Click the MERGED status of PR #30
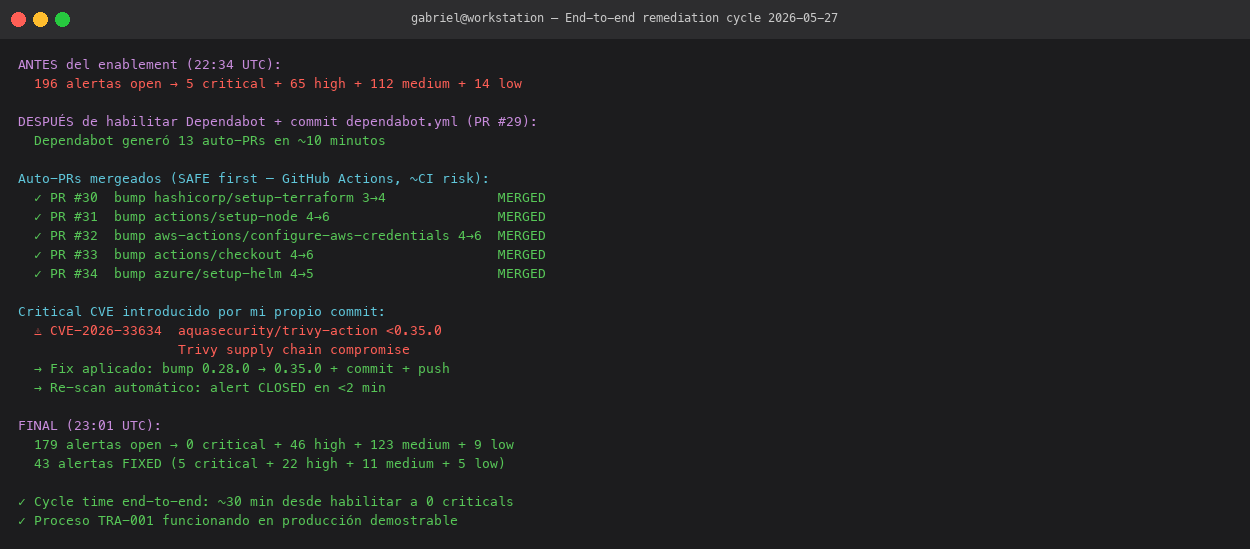Screen dimensions: 1250x549 (x=522, y=198)
